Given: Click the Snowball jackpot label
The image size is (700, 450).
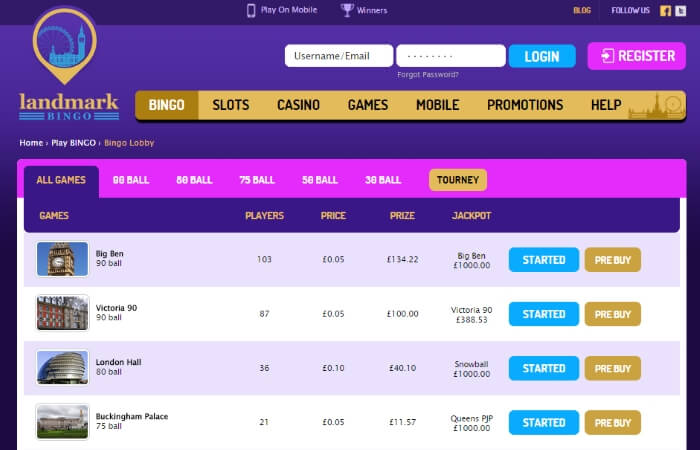Looking at the screenshot, I should (x=471, y=364).
